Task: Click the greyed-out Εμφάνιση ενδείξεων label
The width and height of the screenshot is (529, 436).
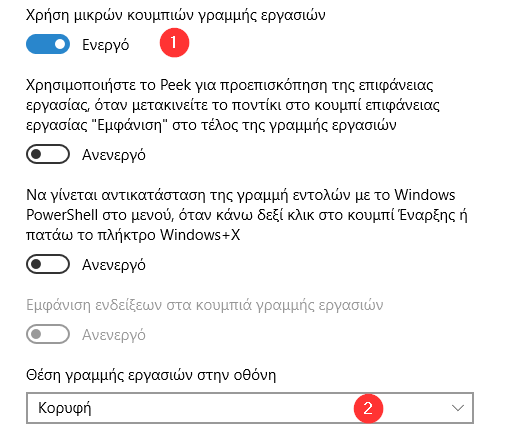Action: pyautogui.click(x=204, y=305)
